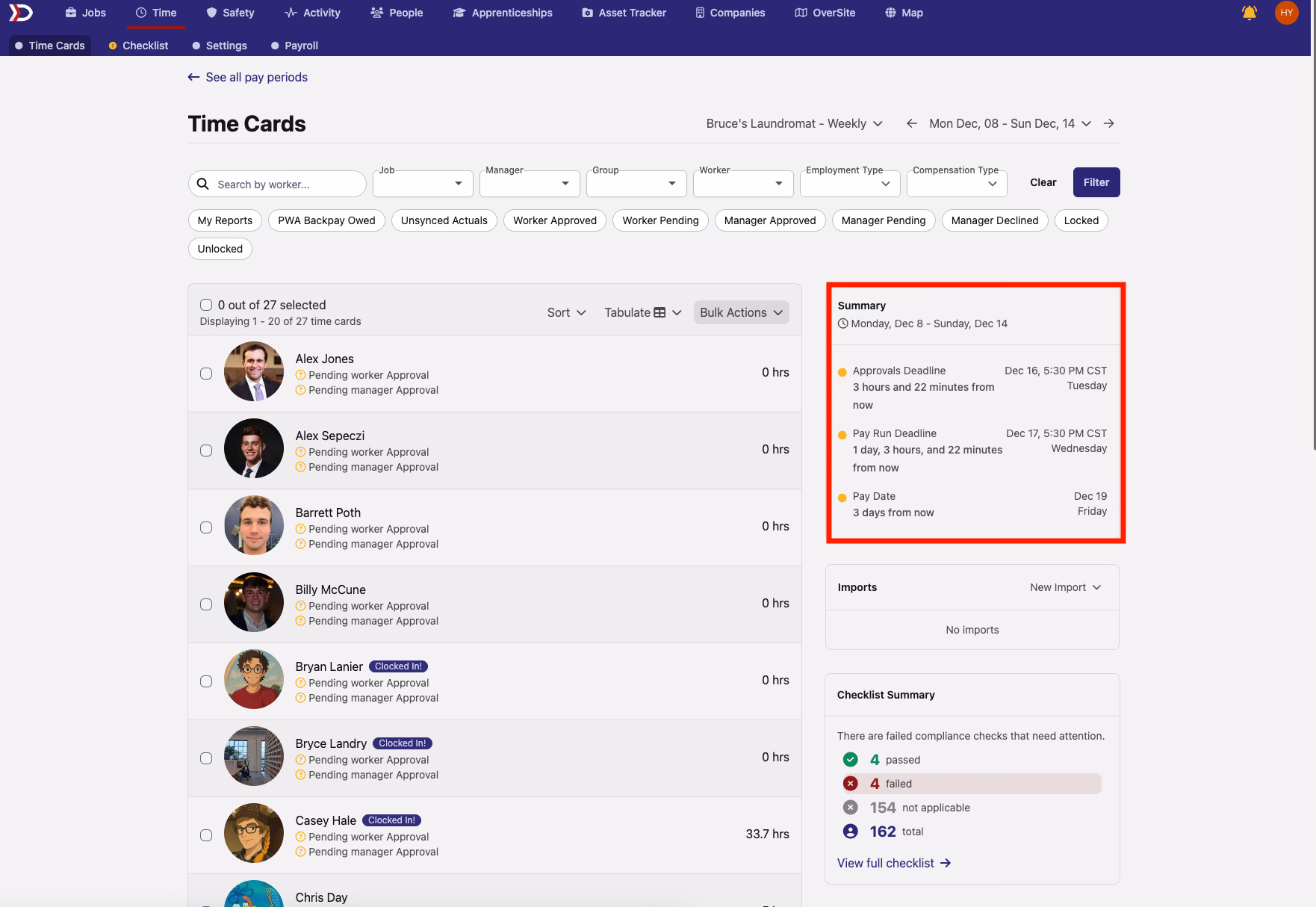This screenshot has height=907, width=1316.
Task: Open View full checklist link
Action: click(894, 863)
